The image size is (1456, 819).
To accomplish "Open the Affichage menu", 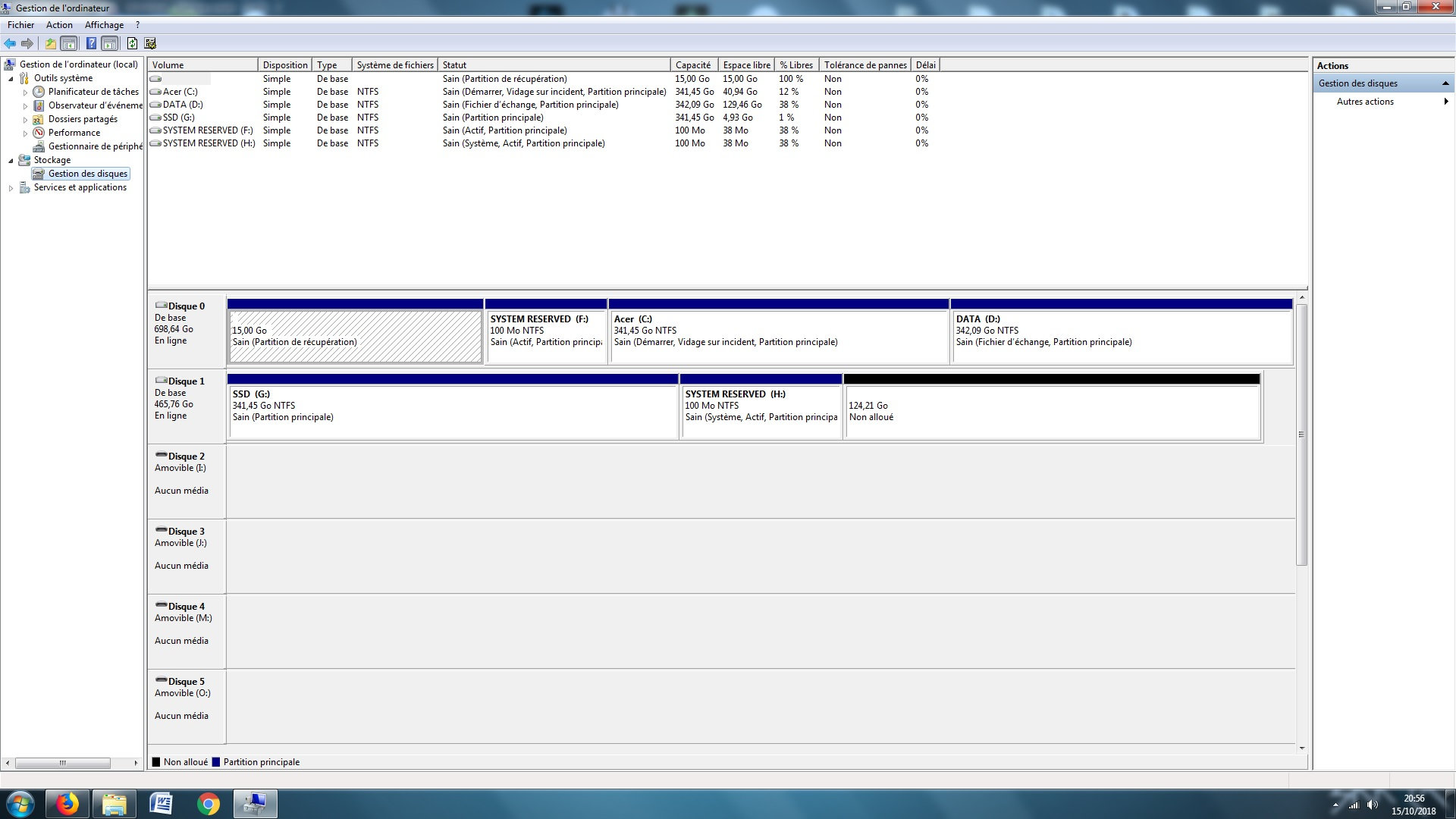I will [104, 25].
